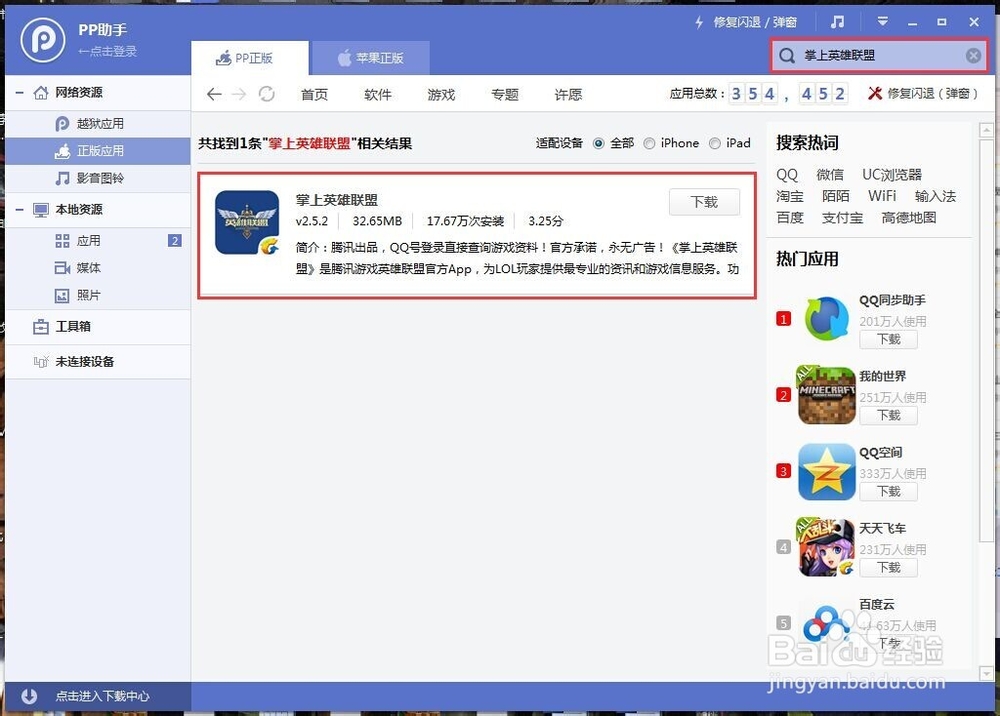Screen dimensions: 1000x716
Task: Select 影音图铃 in the sidebar
Action: [98, 178]
